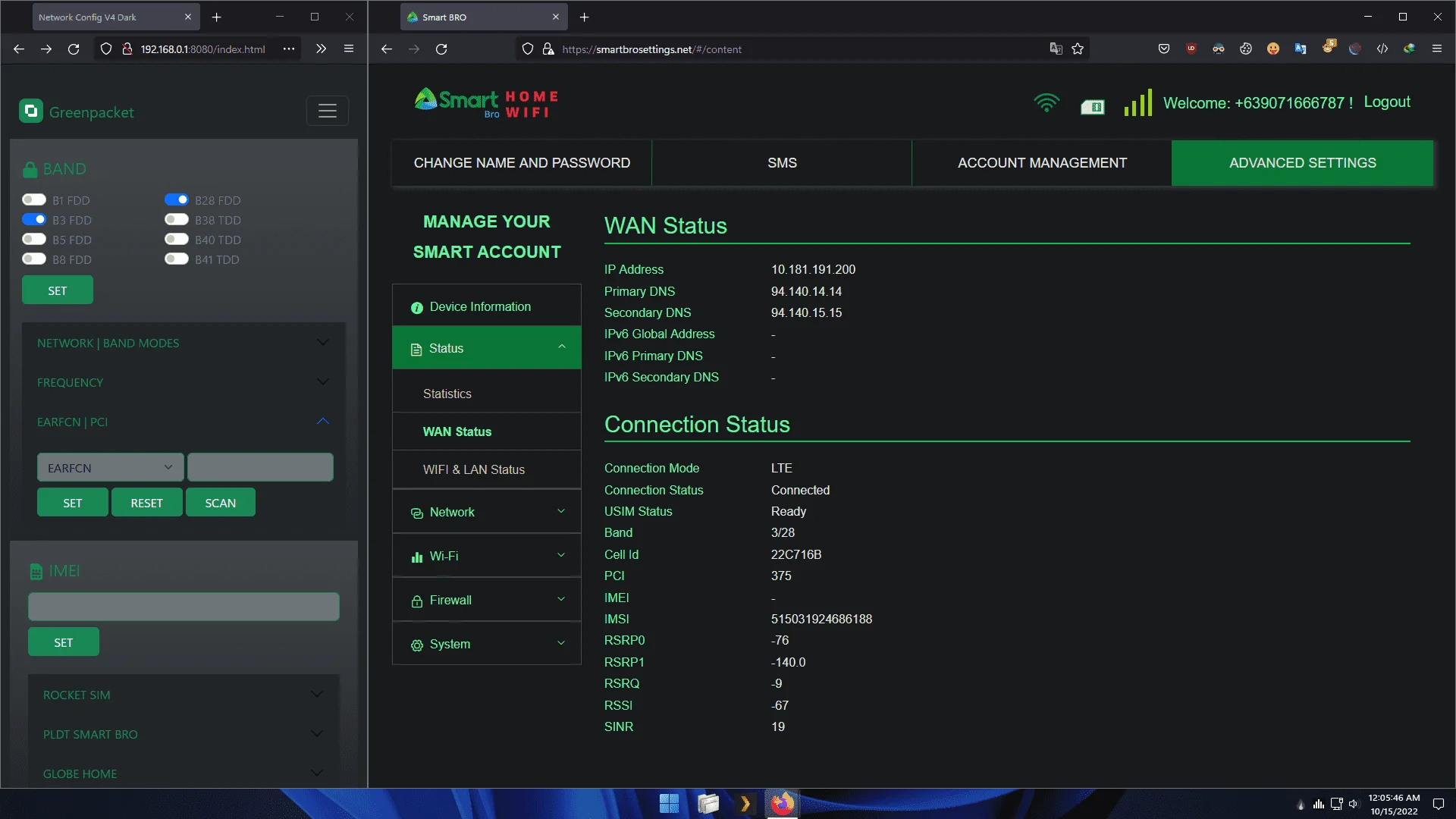Click the IMEI input field
This screenshot has height=819, width=1456.
point(184,607)
